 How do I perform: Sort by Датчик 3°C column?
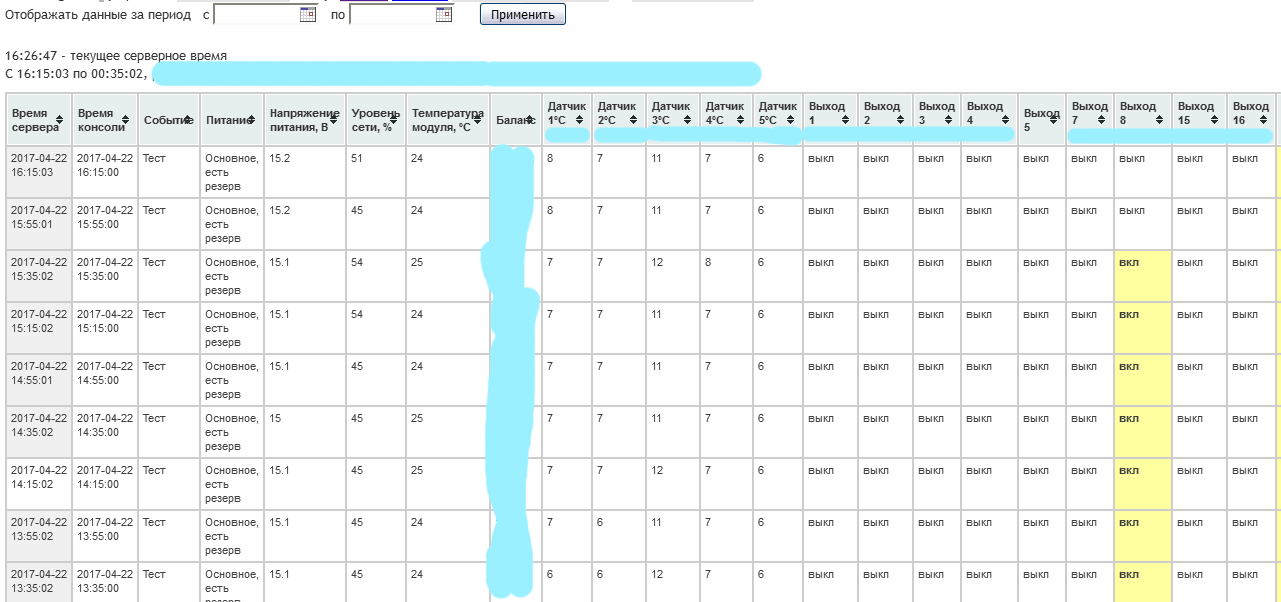[671, 113]
